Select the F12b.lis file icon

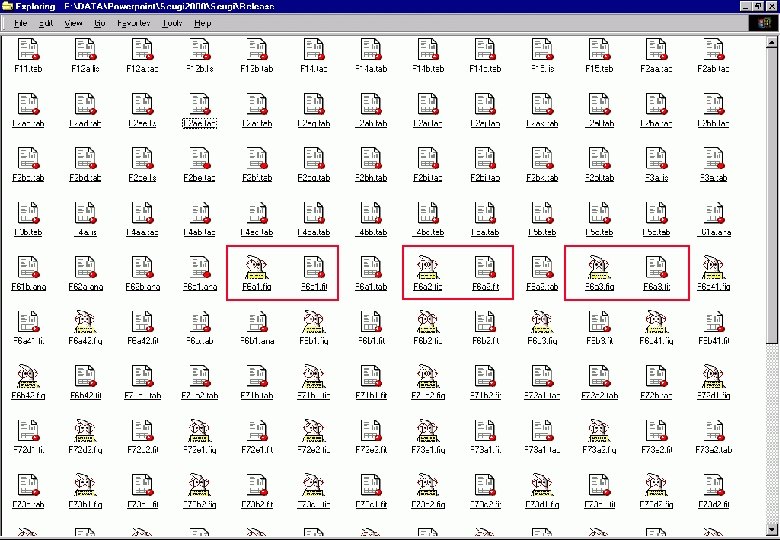(x=199, y=50)
